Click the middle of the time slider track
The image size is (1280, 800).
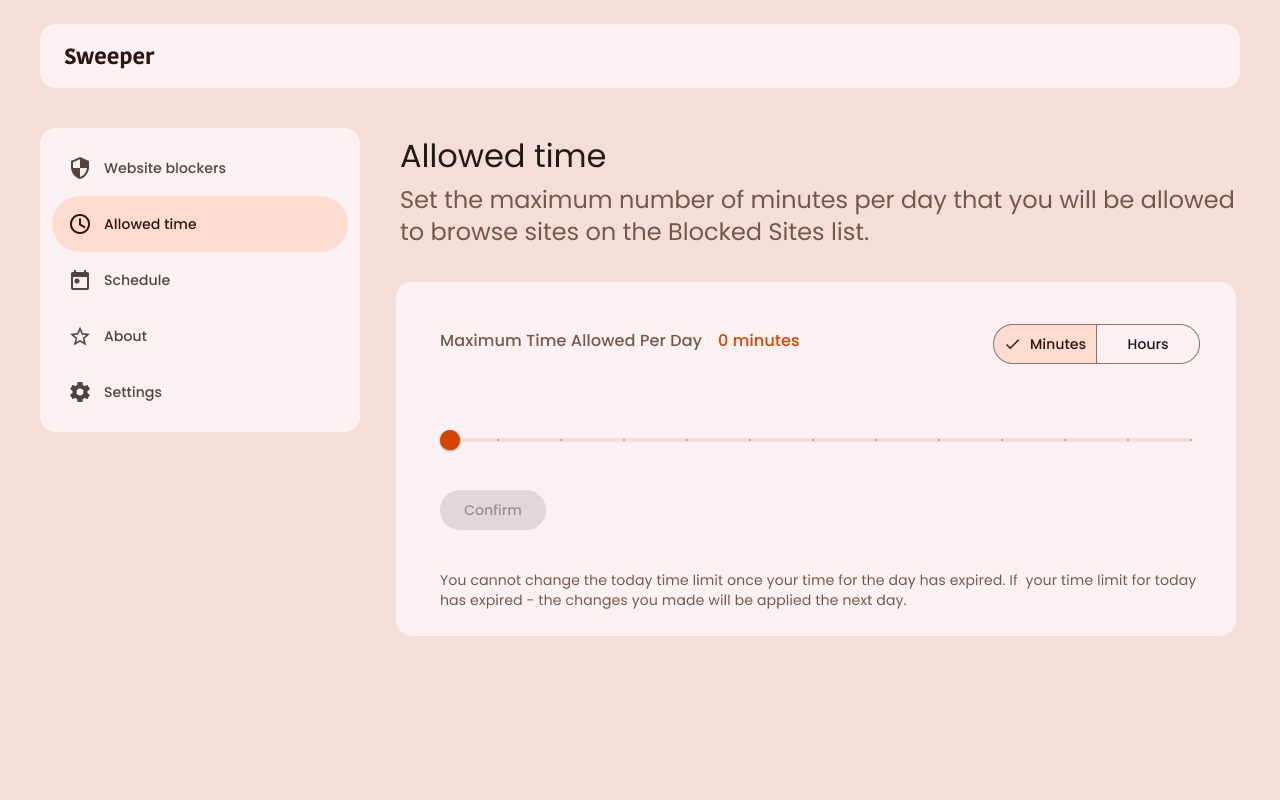click(820, 440)
